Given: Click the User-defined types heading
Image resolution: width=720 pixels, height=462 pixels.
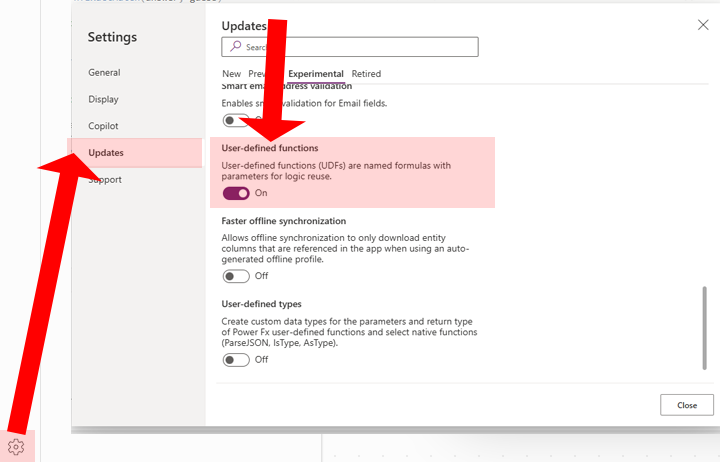Looking at the screenshot, I should [262, 304].
